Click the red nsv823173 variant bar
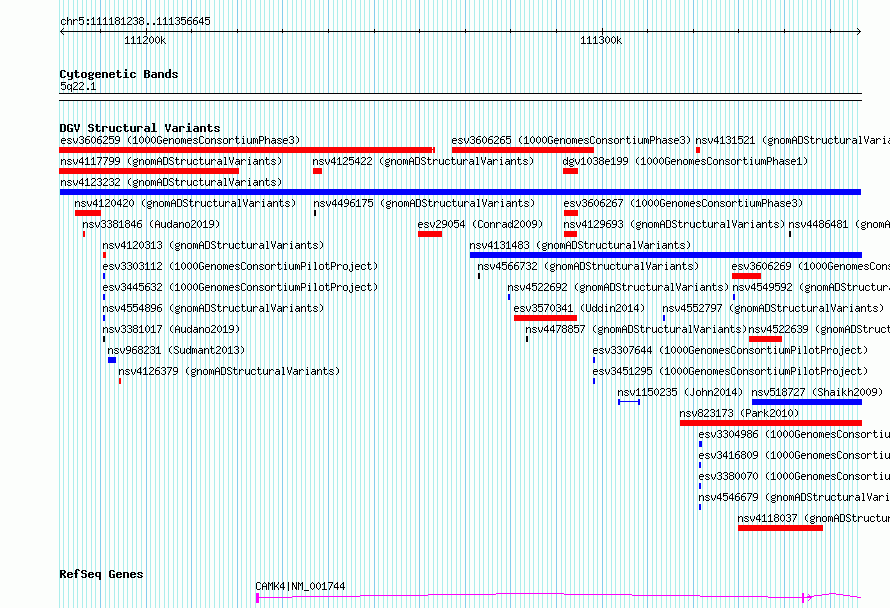This screenshot has width=890, height=608. click(771, 423)
